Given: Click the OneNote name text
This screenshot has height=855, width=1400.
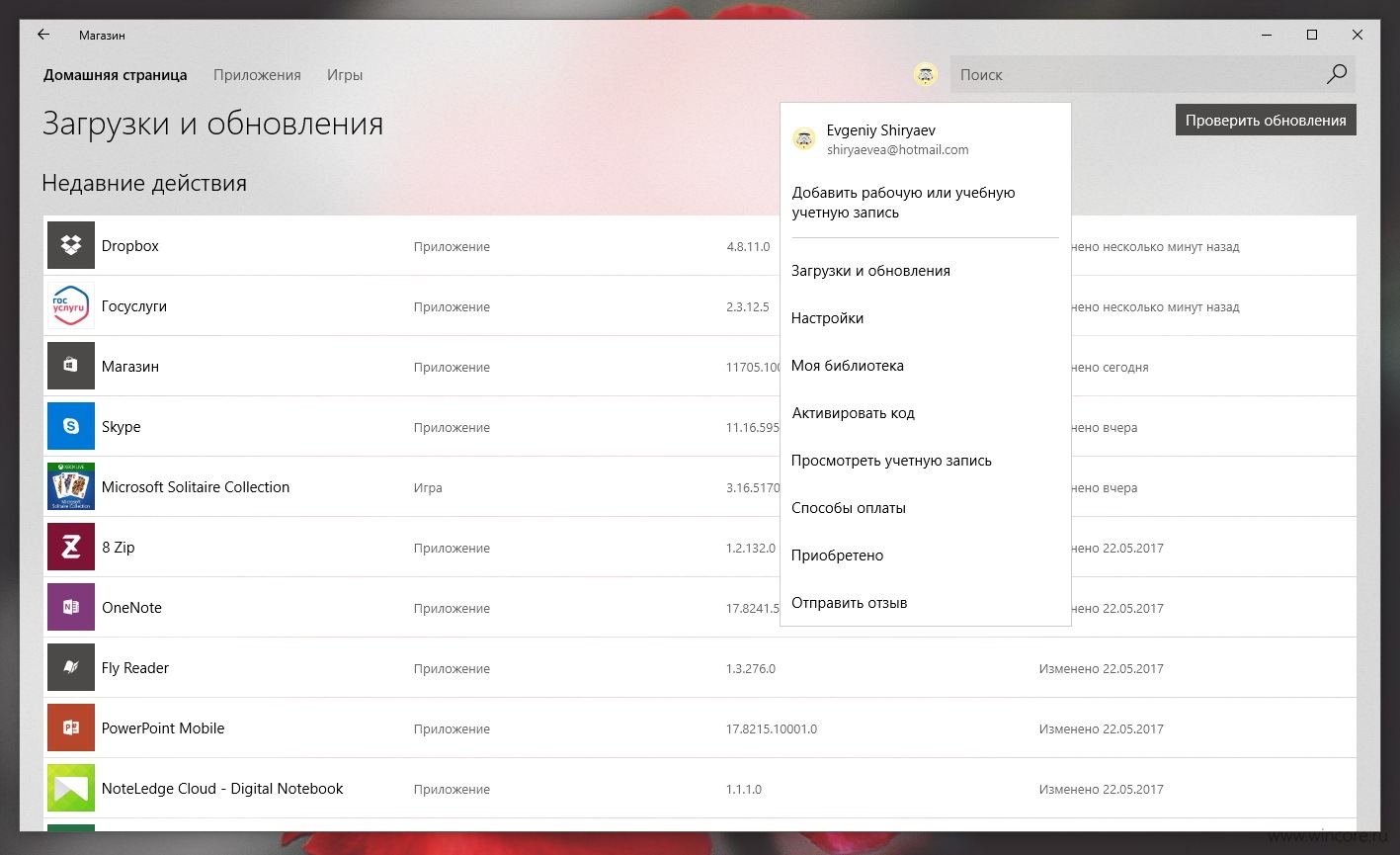Looking at the screenshot, I should (131, 608).
